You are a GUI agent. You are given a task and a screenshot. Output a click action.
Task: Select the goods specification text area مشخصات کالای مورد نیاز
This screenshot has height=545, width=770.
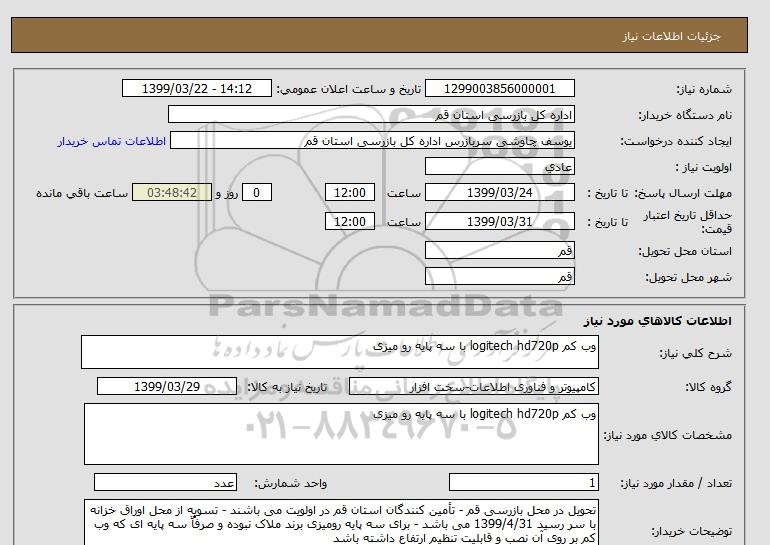(x=341, y=434)
